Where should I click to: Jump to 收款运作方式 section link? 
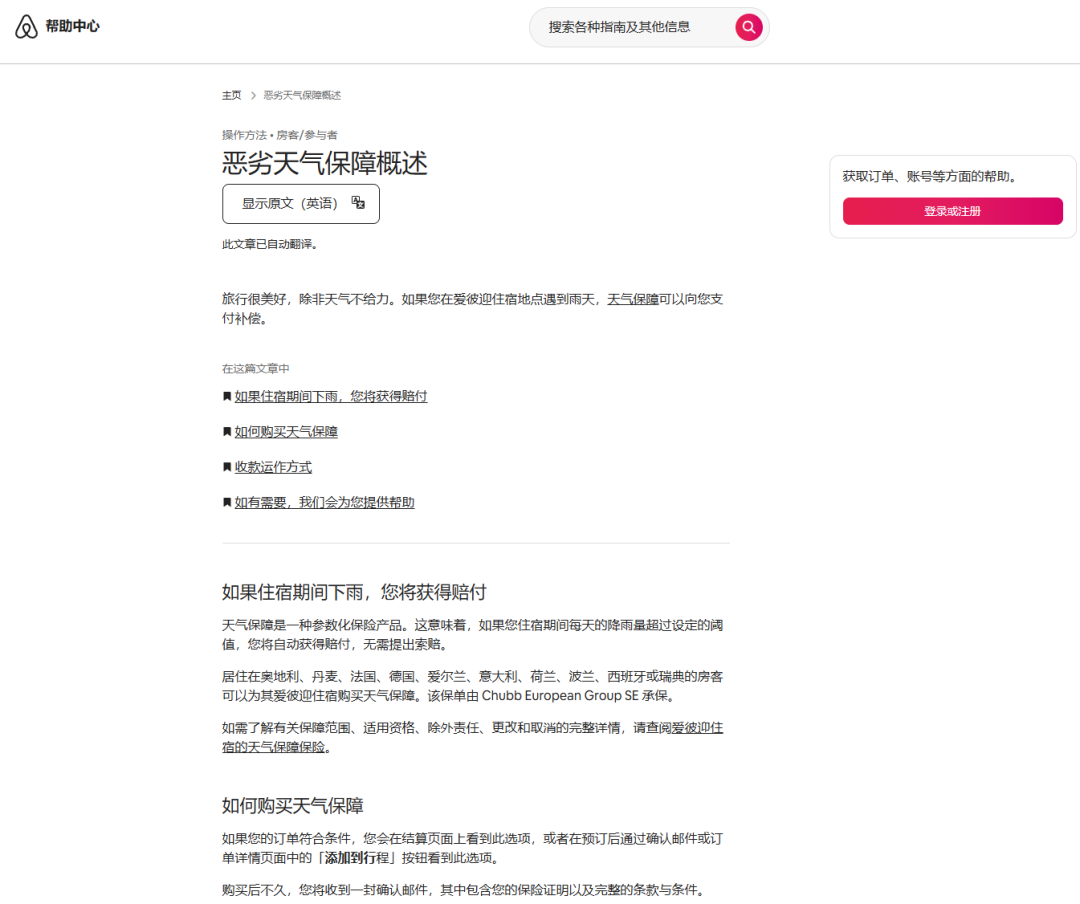click(x=273, y=467)
